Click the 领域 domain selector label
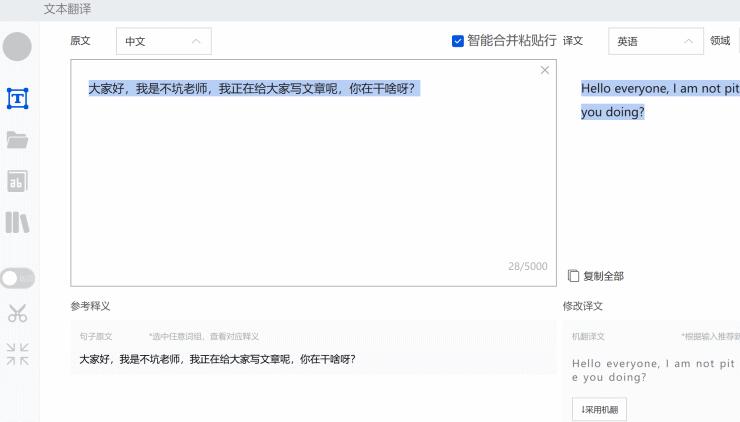740x422 pixels. (720, 41)
